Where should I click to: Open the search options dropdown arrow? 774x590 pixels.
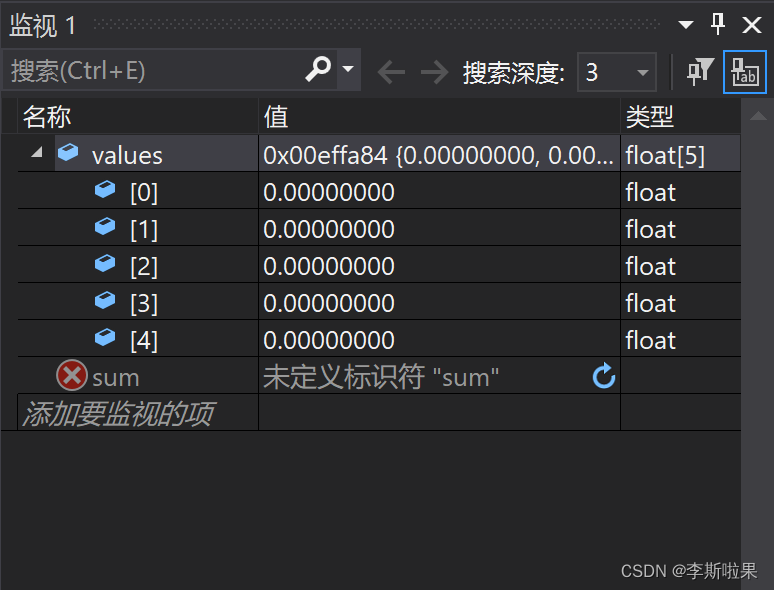[348, 69]
